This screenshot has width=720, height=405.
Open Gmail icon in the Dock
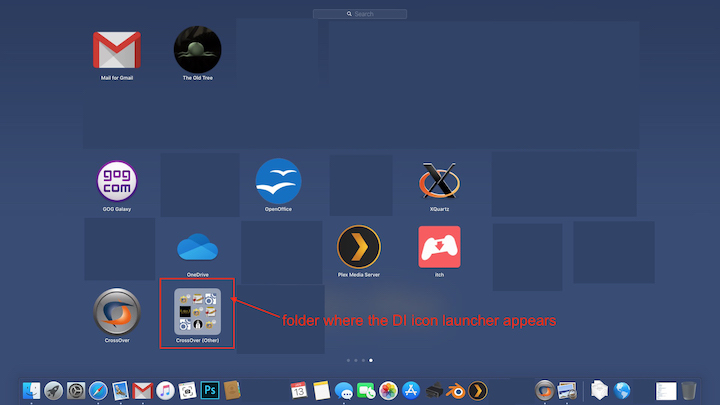point(143,391)
